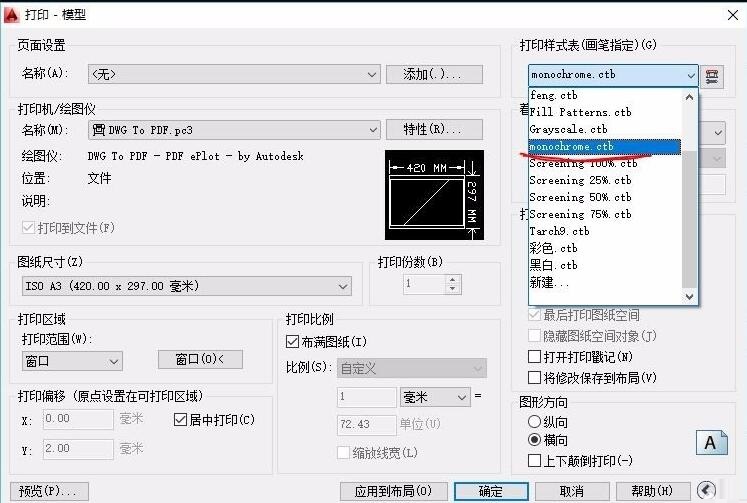The image size is (747, 503).
Task: Enable 隐藏图纸空间对象 checkbox
Action: click(x=535, y=336)
